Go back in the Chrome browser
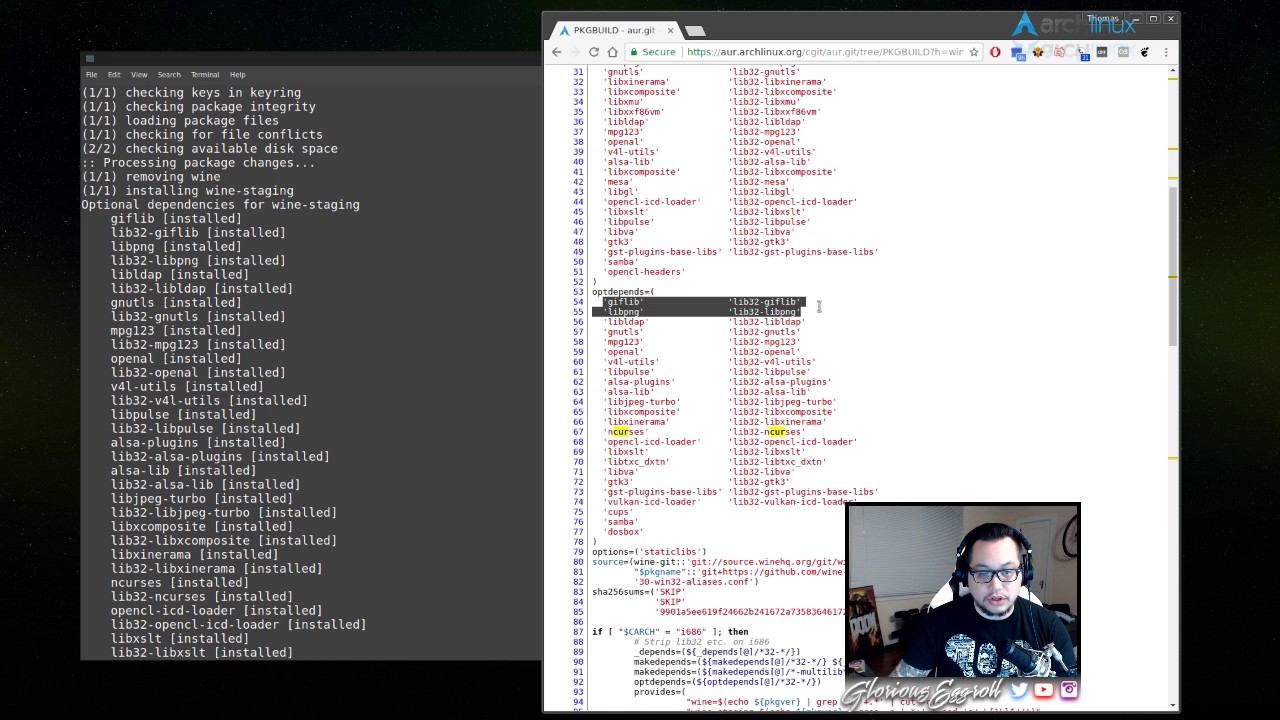 point(557,52)
